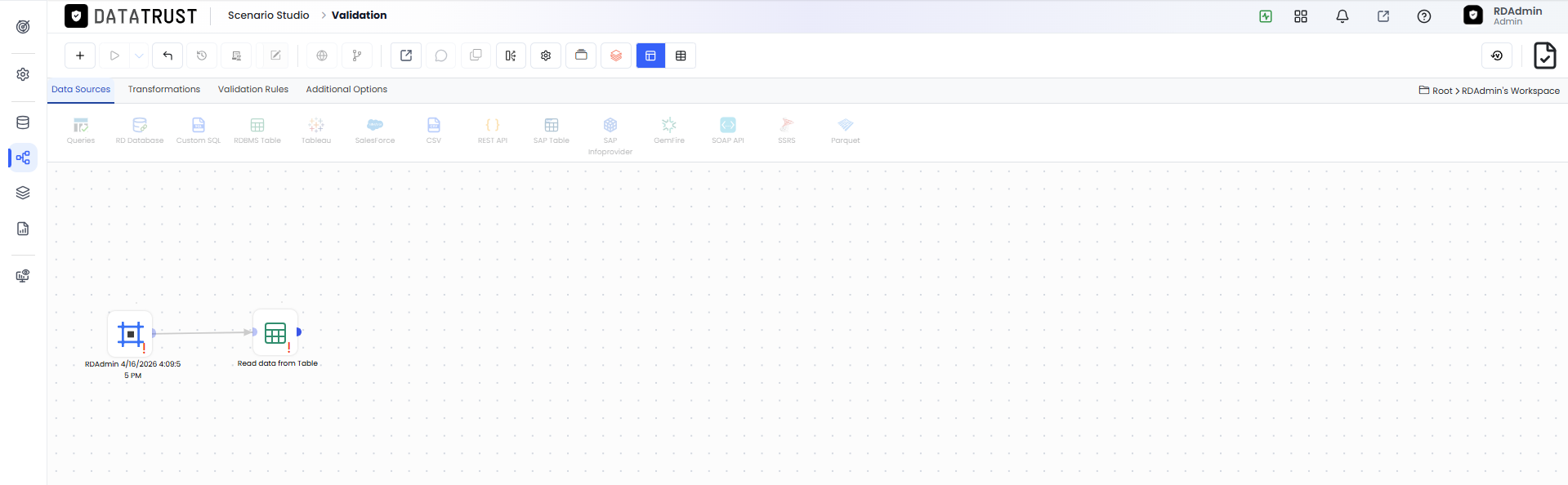The width and height of the screenshot is (1568, 485).
Task: Click the red layers stack icon
Action: click(616, 56)
